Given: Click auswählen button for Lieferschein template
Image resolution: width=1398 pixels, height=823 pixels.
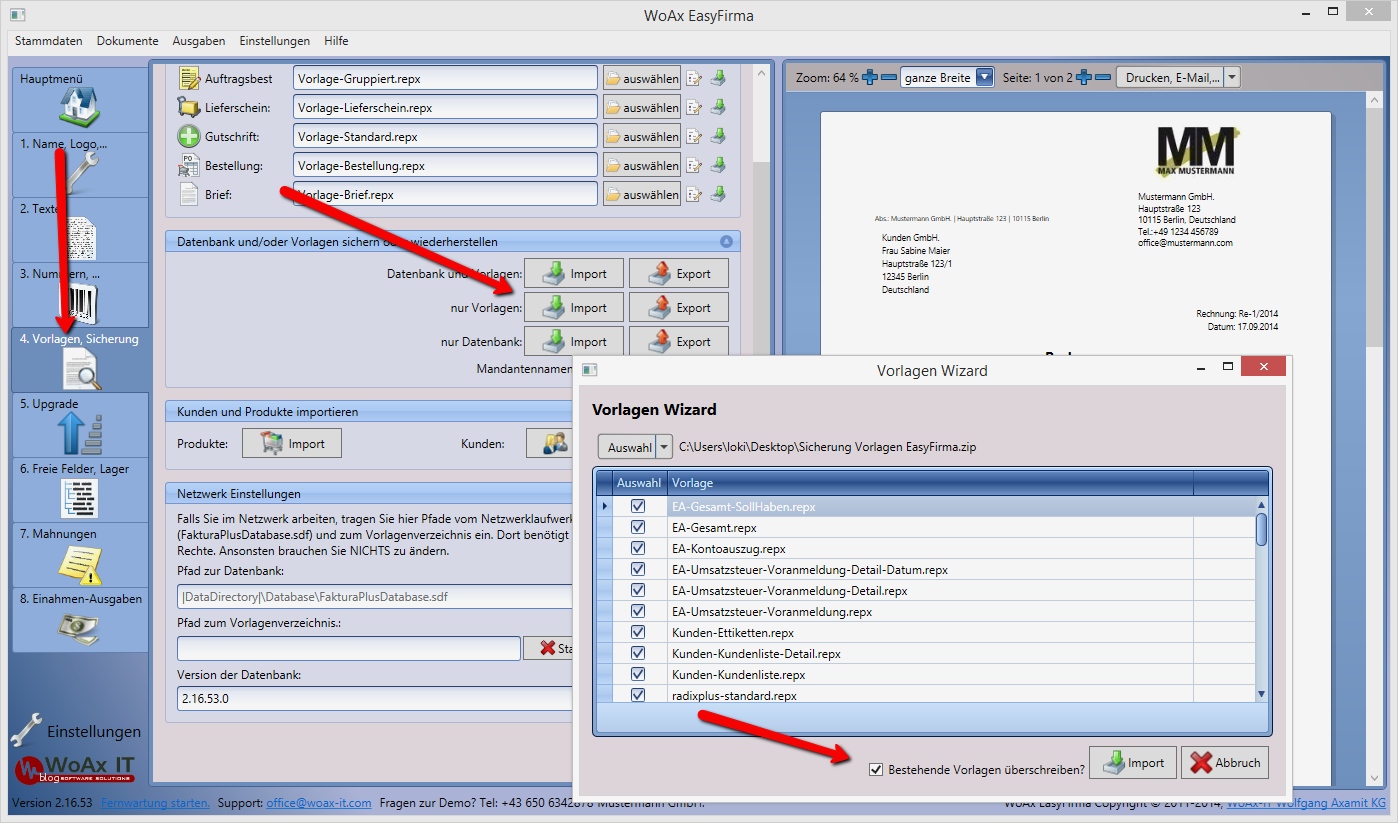Looking at the screenshot, I should (641, 108).
